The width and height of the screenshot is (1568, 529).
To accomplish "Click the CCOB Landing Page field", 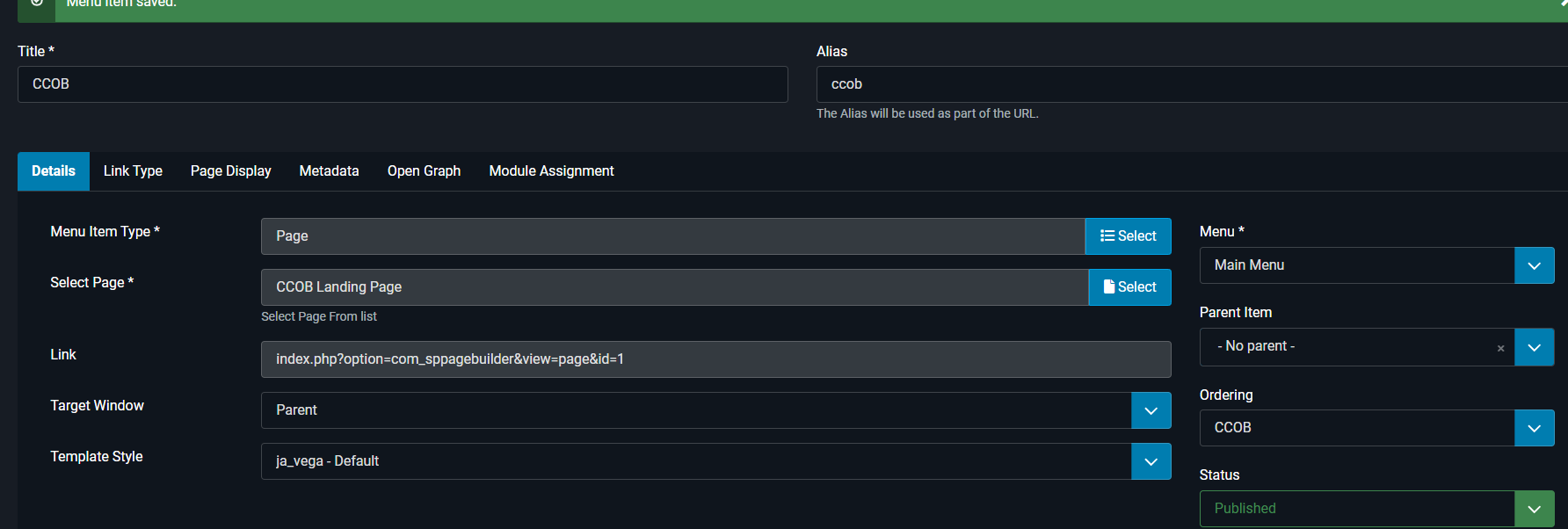I will (674, 287).
